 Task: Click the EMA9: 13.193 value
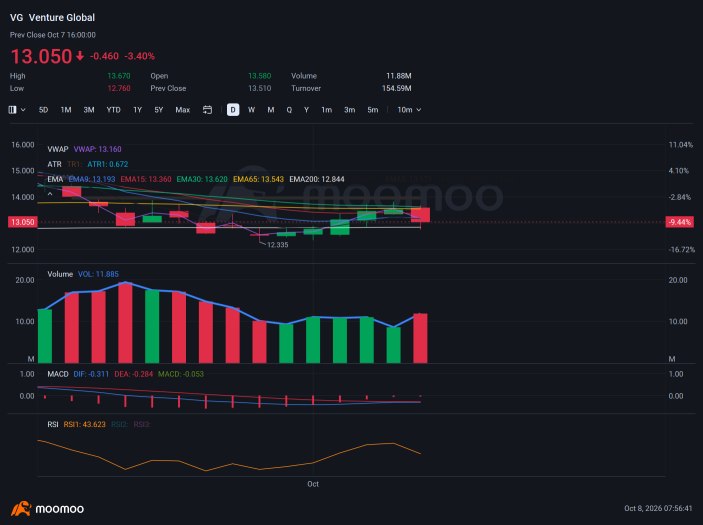pos(92,179)
